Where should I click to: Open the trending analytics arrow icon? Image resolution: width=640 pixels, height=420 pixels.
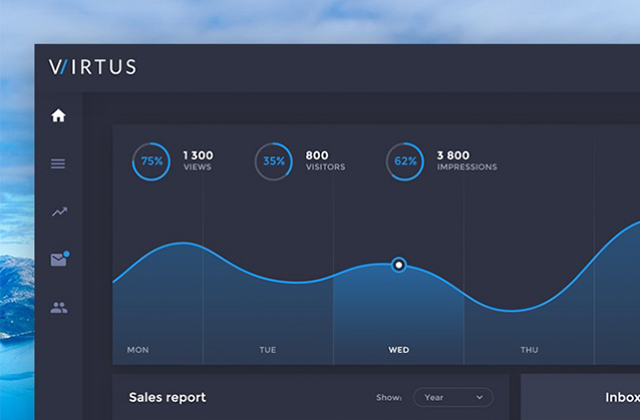(58, 212)
